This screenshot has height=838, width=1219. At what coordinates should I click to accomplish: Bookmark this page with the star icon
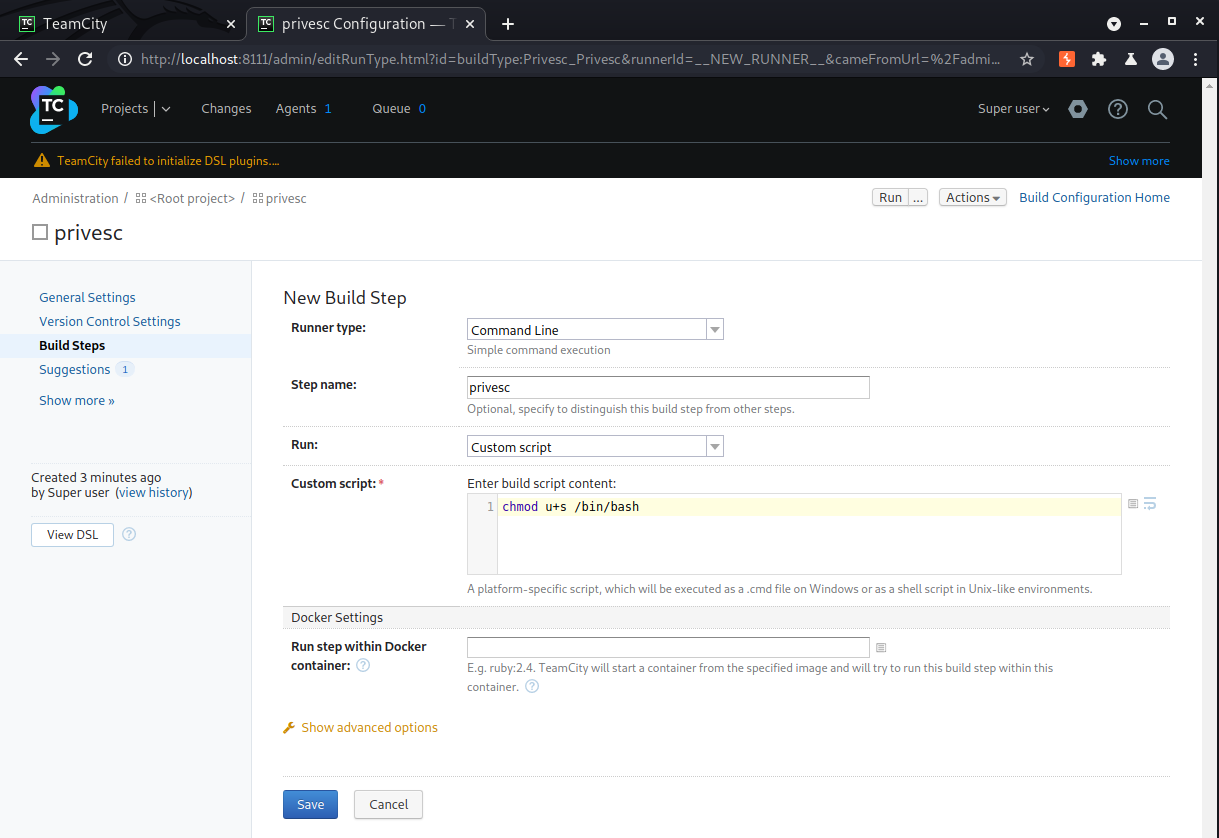click(1027, 59)
